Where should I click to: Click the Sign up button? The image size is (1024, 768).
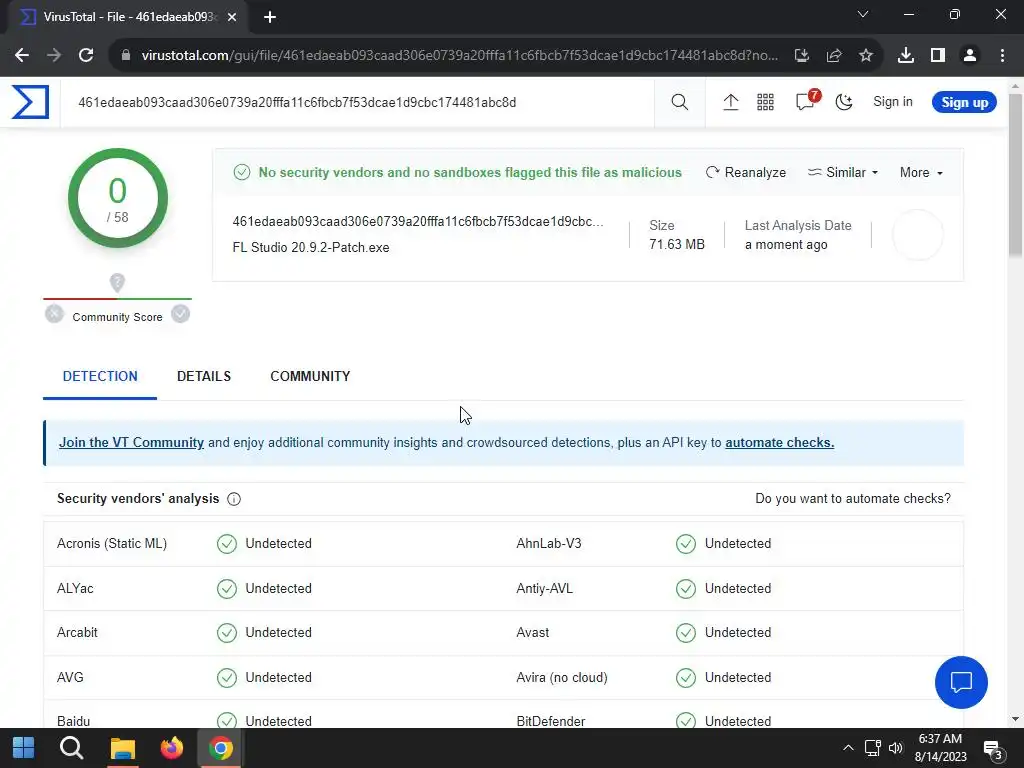click(964, 102)
